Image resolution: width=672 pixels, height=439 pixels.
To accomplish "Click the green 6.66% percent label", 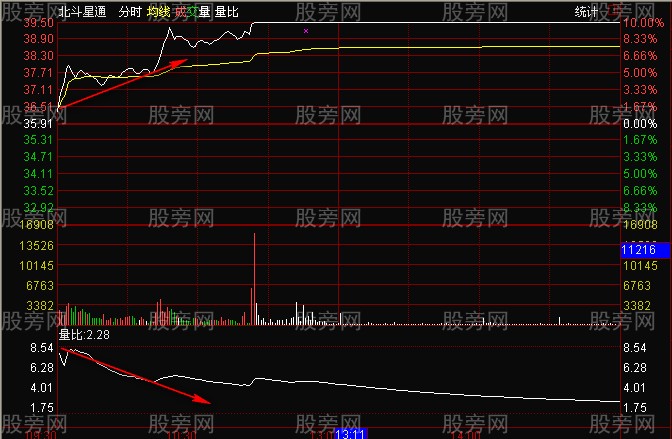I will point(640,191).
